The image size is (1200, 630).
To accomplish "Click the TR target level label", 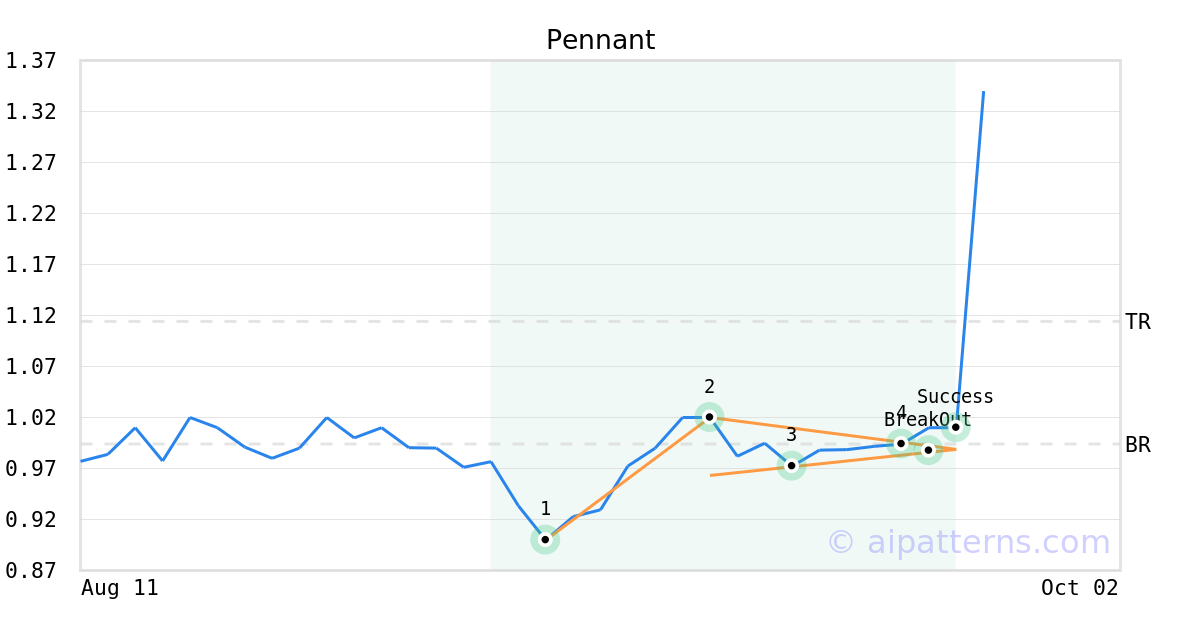I will tap(1138, 322).
